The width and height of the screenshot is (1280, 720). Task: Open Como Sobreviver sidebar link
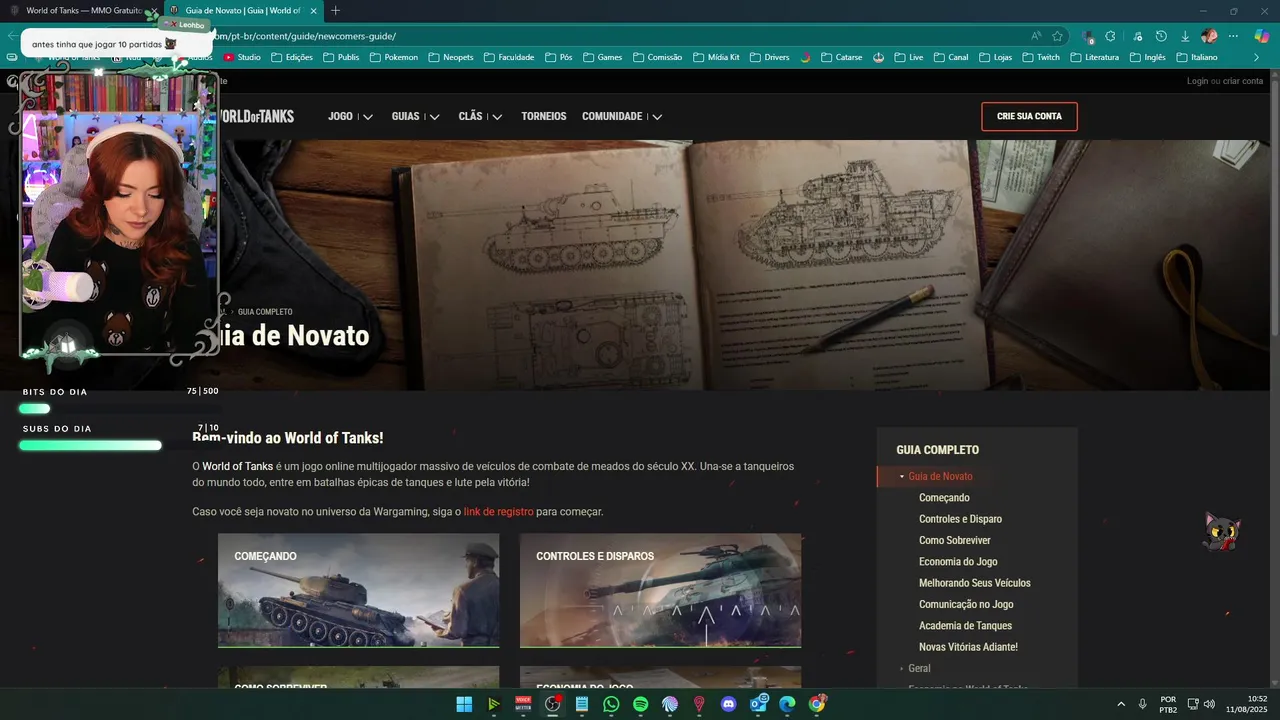tap(955, 540)
